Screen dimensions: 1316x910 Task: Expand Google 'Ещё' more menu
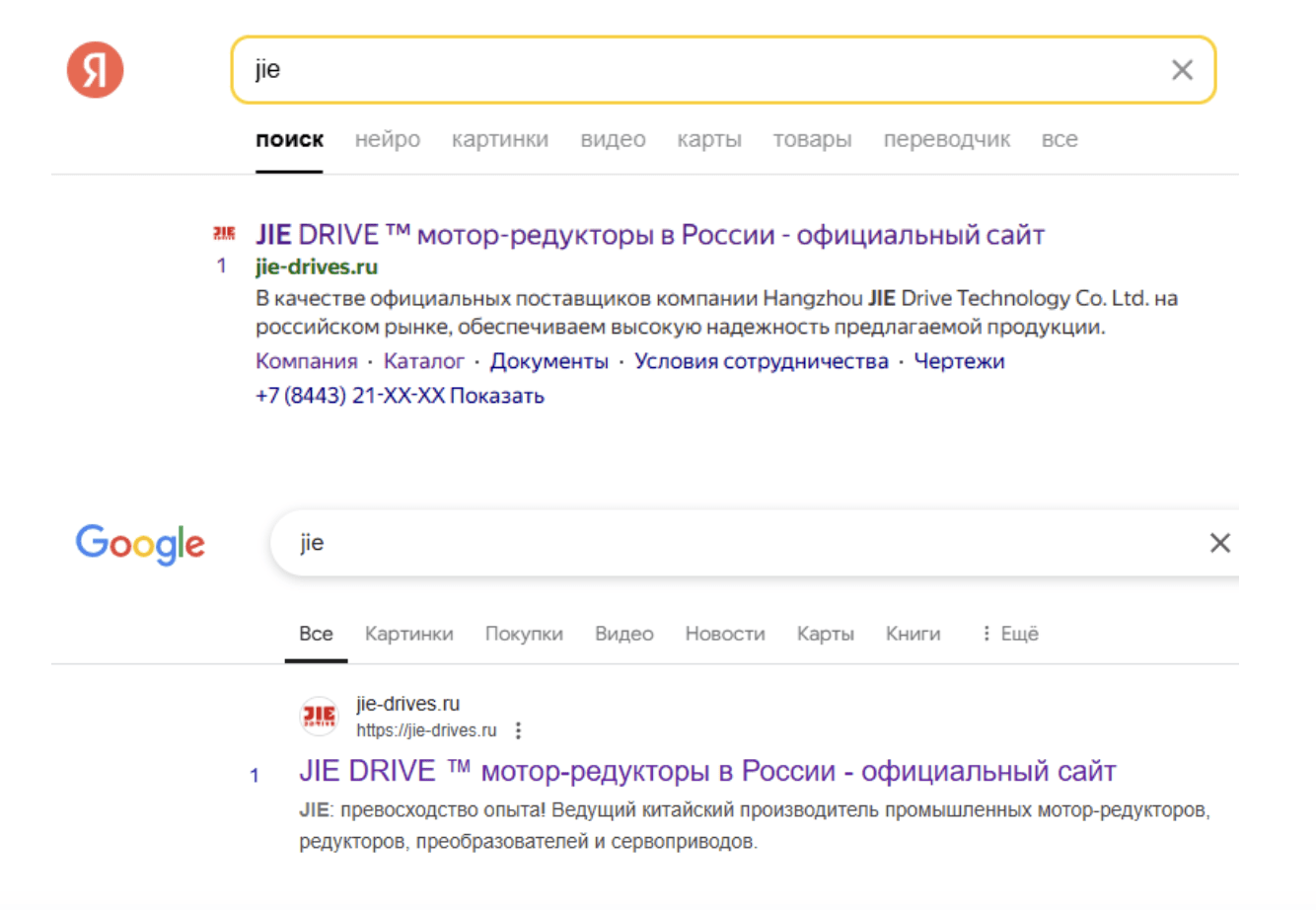[1010, 634]
